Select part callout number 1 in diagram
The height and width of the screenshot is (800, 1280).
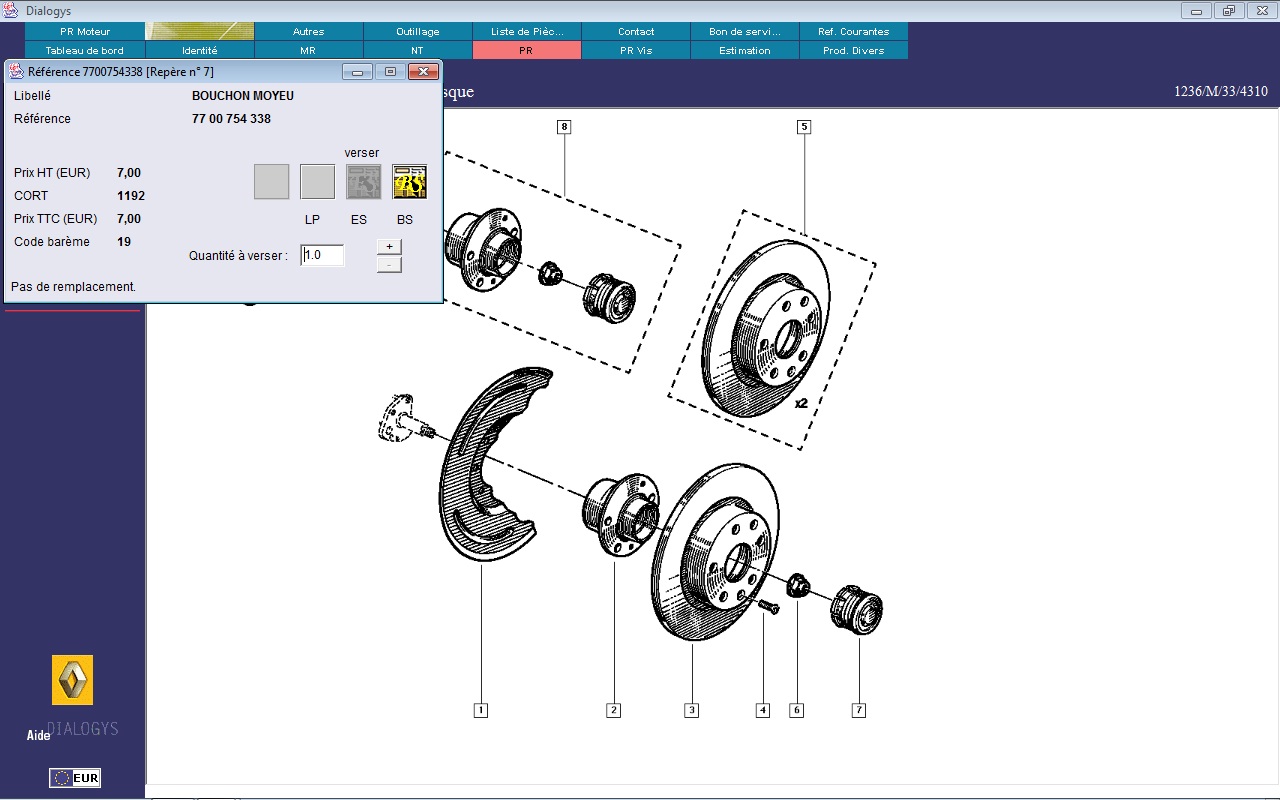(481, 710)
